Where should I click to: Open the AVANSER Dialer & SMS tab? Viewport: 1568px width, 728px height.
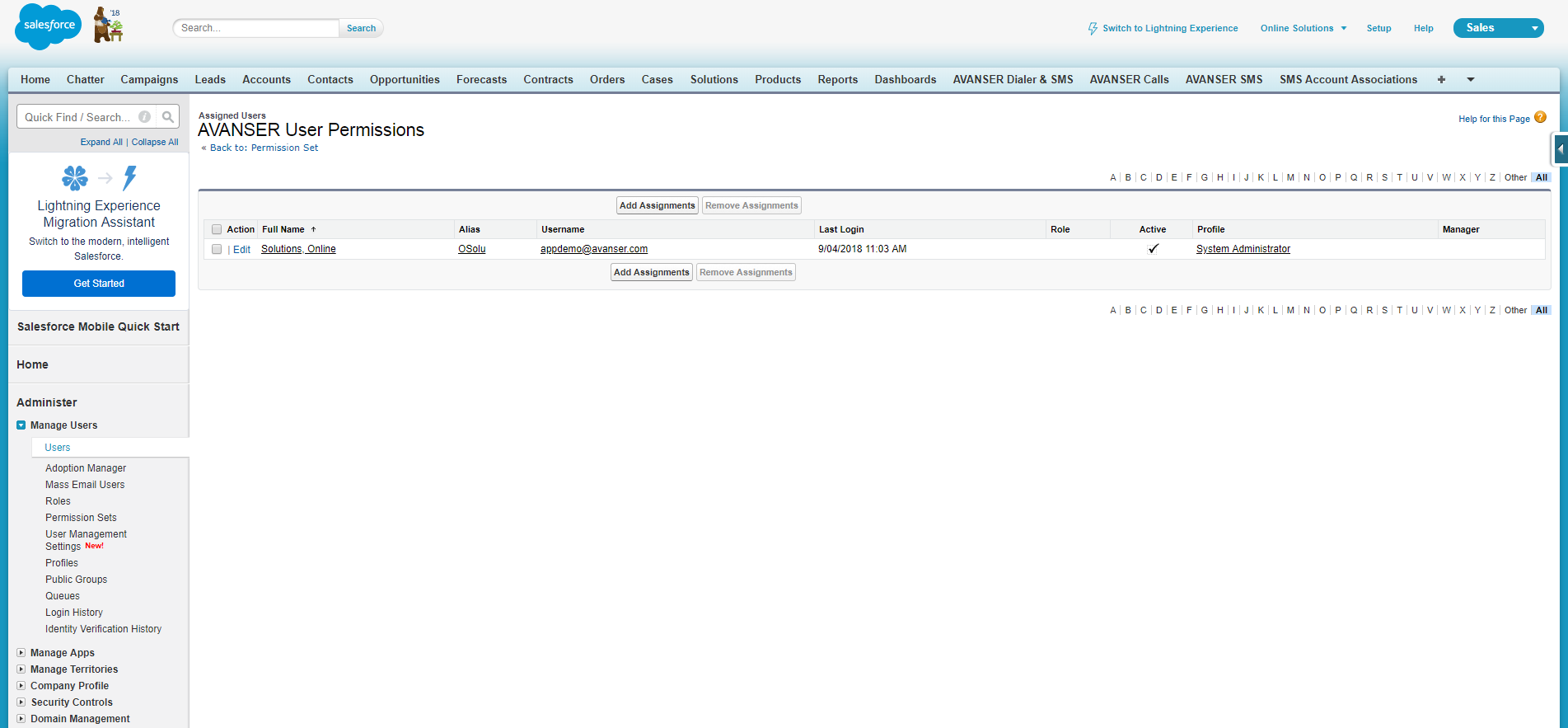1013,79
